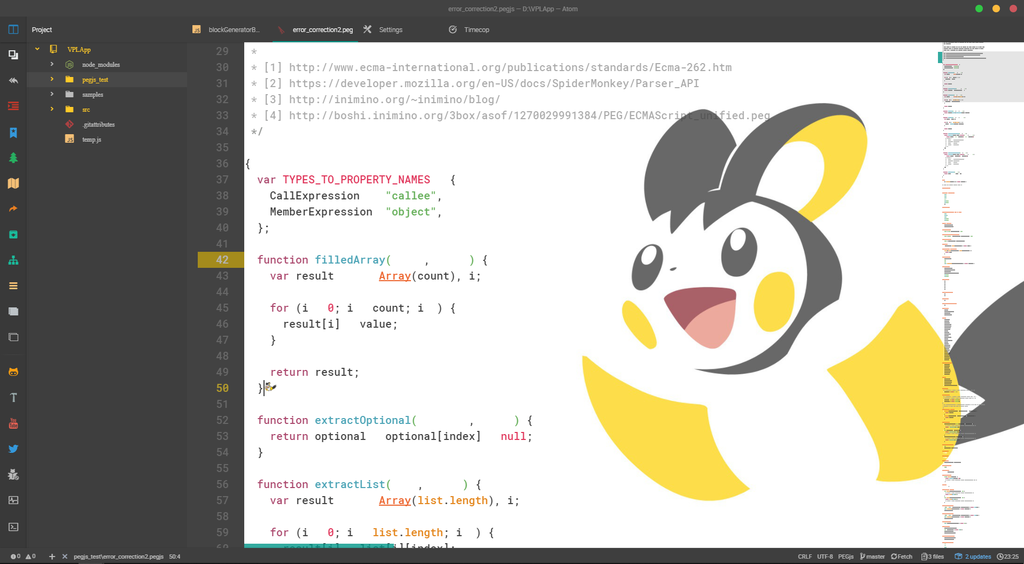Click the yellow three-bars menu icon

[x=13, y=286]
